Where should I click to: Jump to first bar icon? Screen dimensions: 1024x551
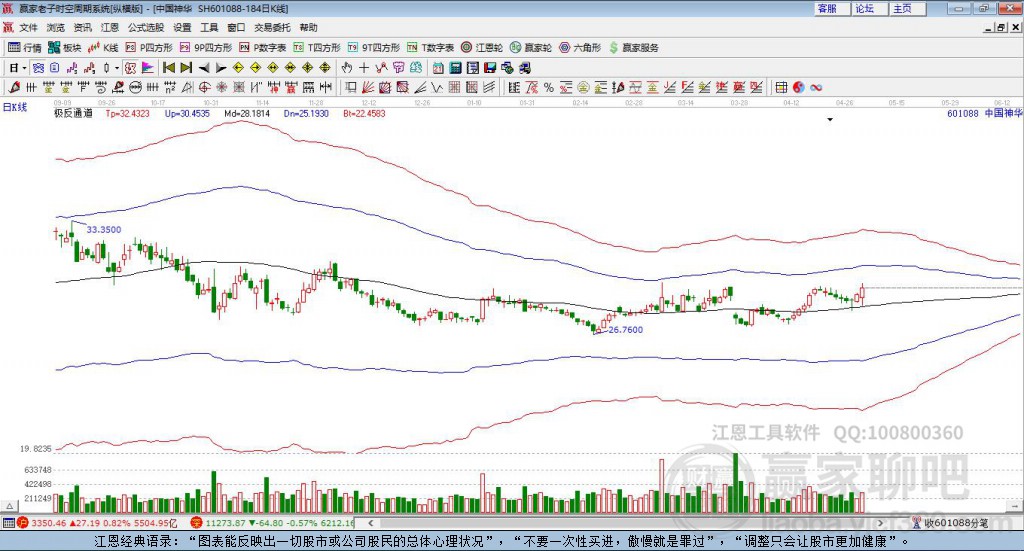coord(169,68)
